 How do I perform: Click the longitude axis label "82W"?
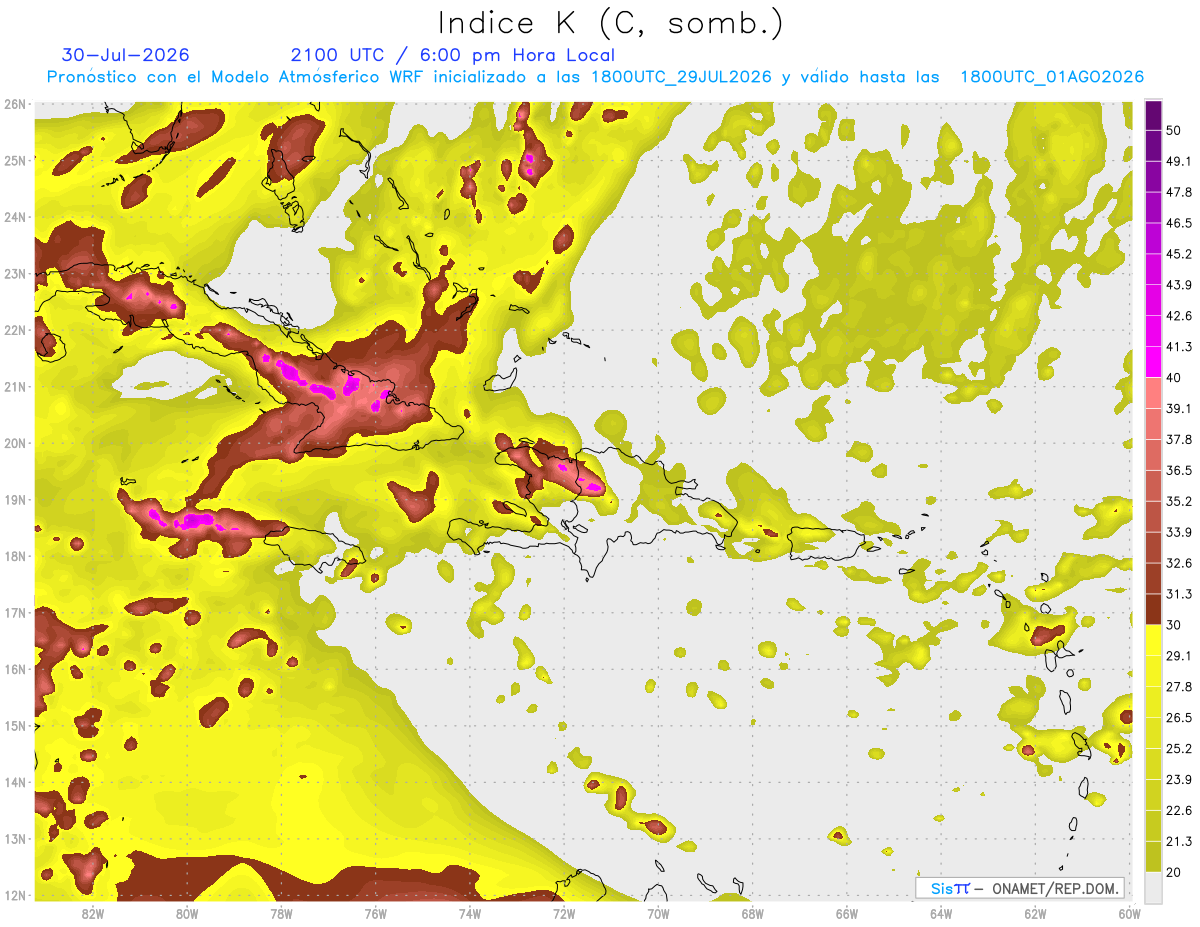click(93, 914)
